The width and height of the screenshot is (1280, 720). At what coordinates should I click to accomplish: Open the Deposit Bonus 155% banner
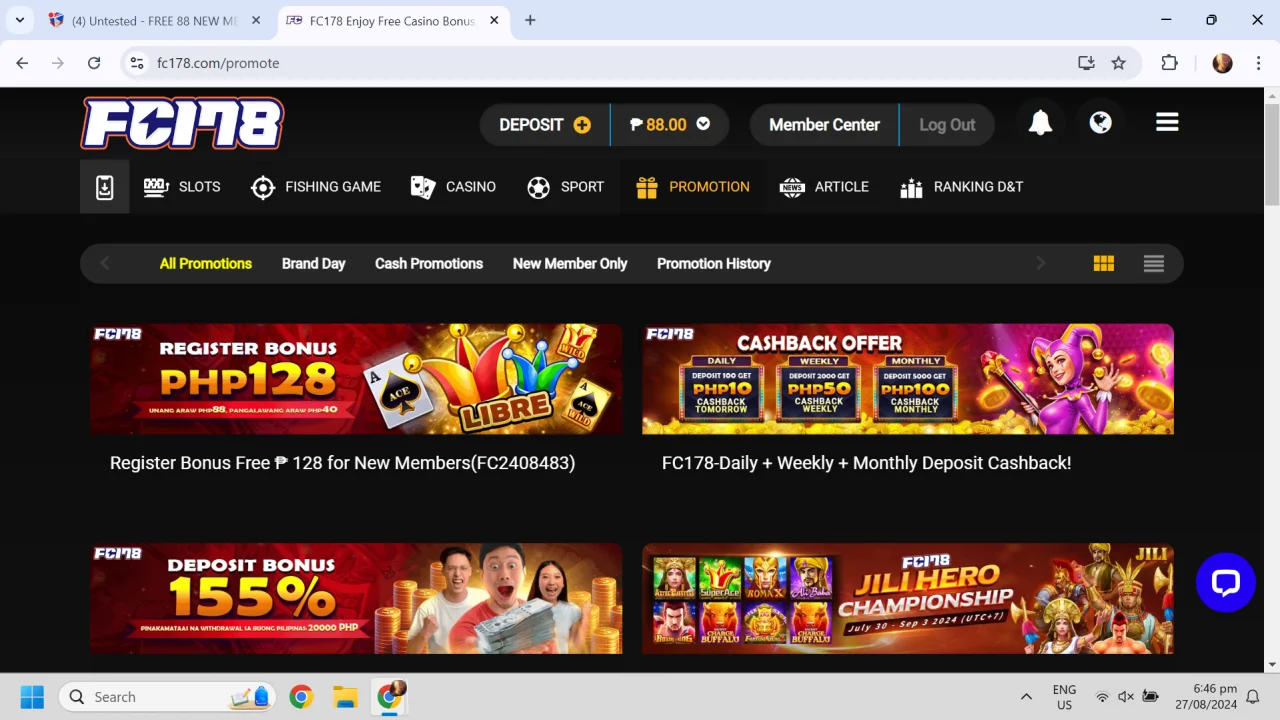coord(356,598)
